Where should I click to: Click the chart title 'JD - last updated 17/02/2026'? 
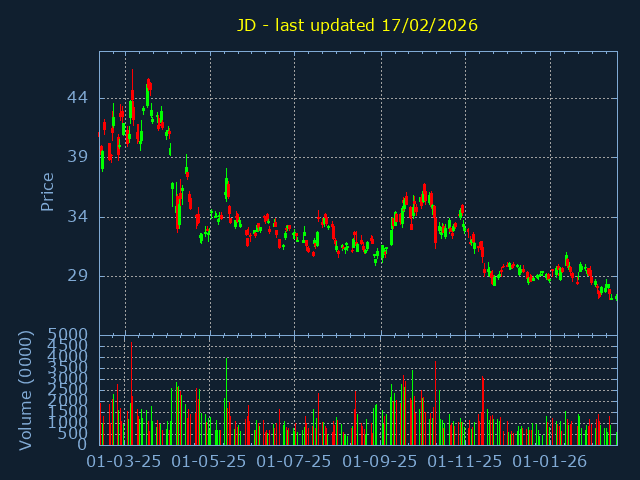[357, 25]
